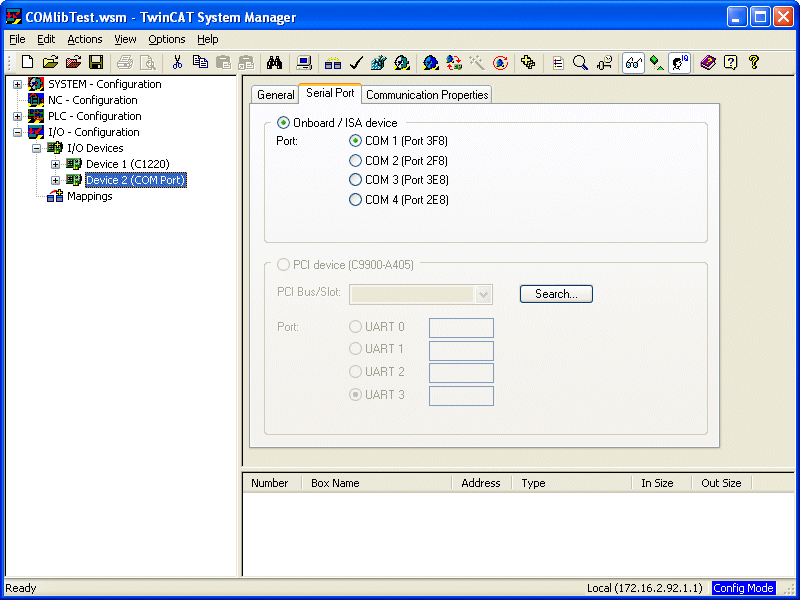Switch to the Communication Properties tab

coord(427,95)
